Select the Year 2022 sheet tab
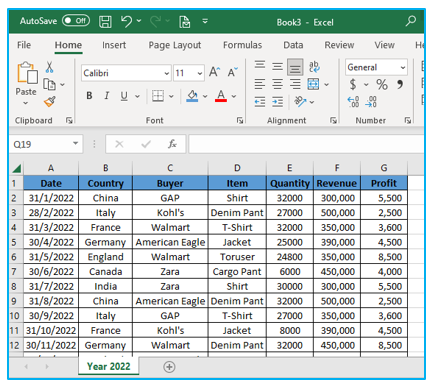This screenshot has width=433, height=388. [x=109, y=366]
